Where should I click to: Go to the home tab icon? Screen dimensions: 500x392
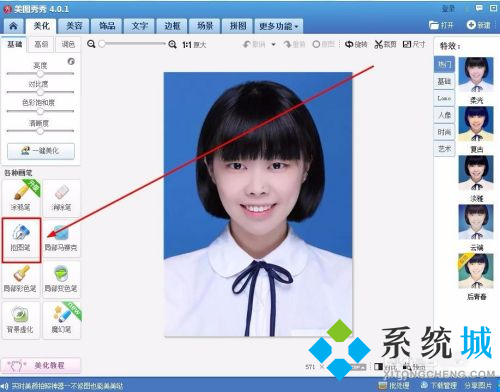click(13, 26)
